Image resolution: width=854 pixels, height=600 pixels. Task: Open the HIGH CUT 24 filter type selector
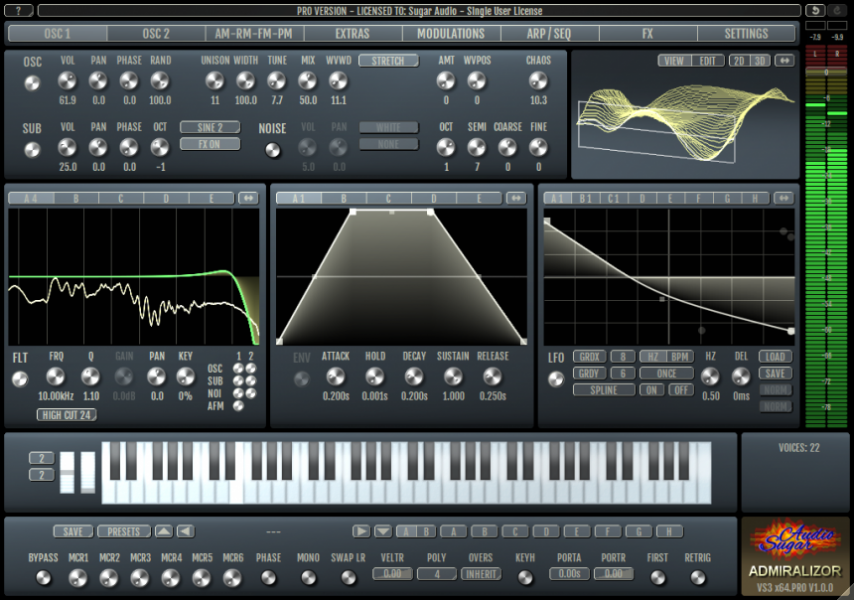click(68, 414)
